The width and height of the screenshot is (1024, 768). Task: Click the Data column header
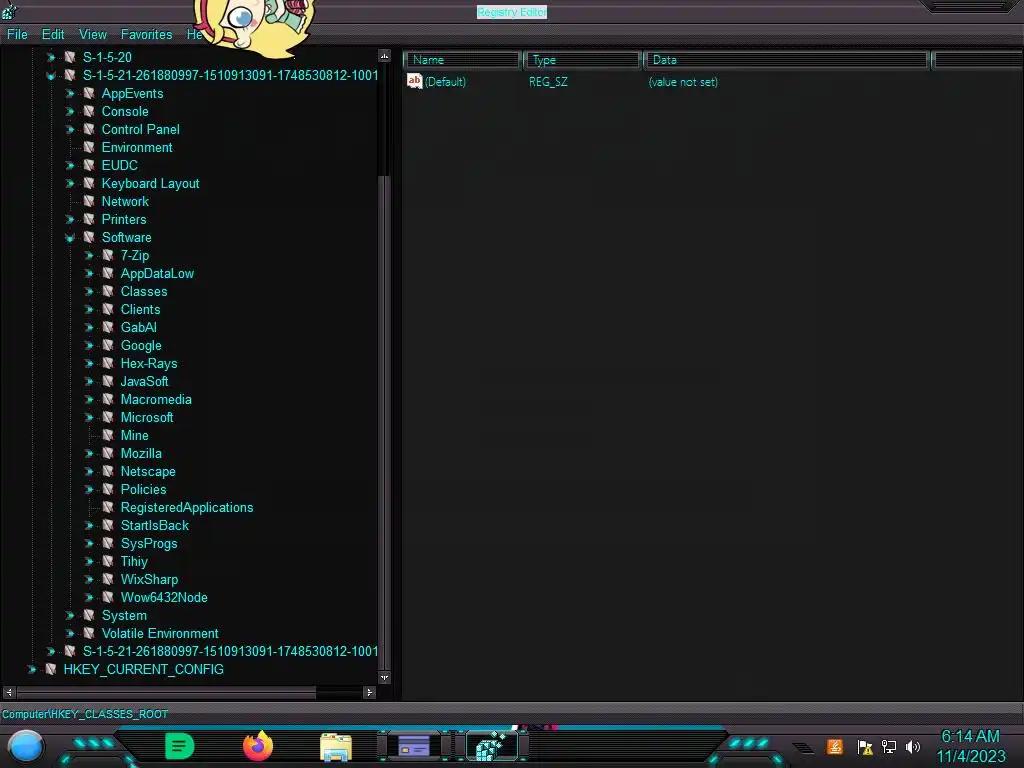[x=787, y=60]
